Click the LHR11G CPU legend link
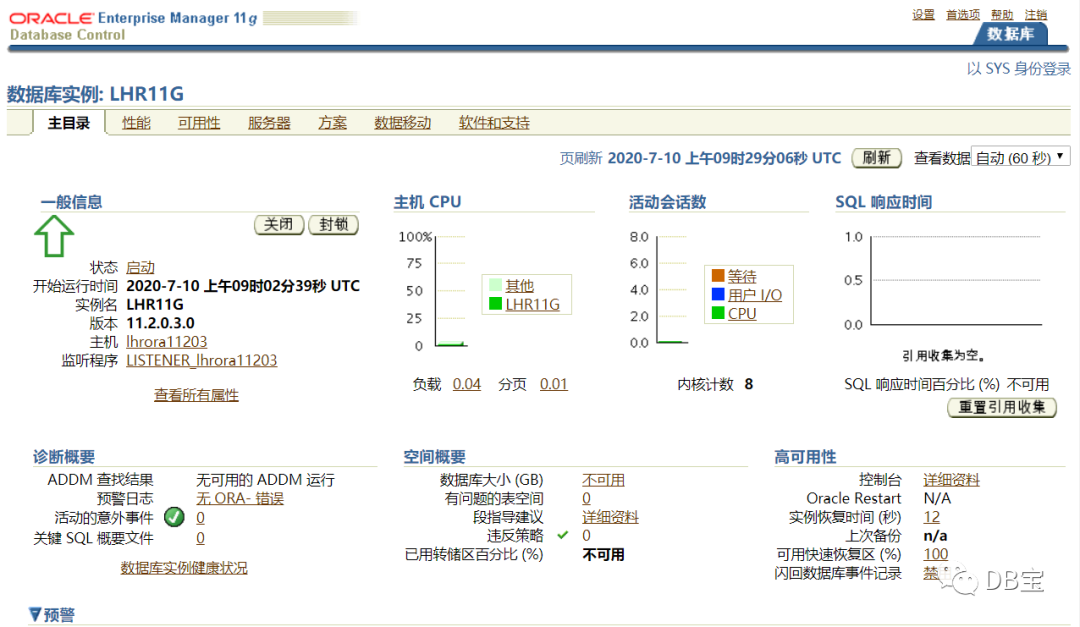The height and width of the screenshot is (627, 1080). click(532, 304)
